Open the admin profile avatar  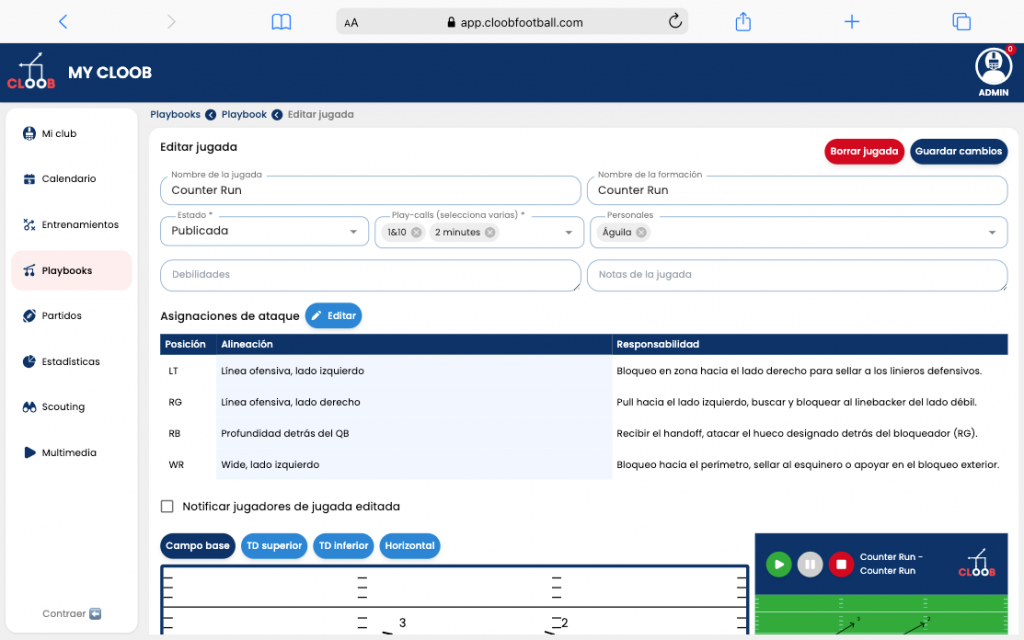[x=993, y=67]
